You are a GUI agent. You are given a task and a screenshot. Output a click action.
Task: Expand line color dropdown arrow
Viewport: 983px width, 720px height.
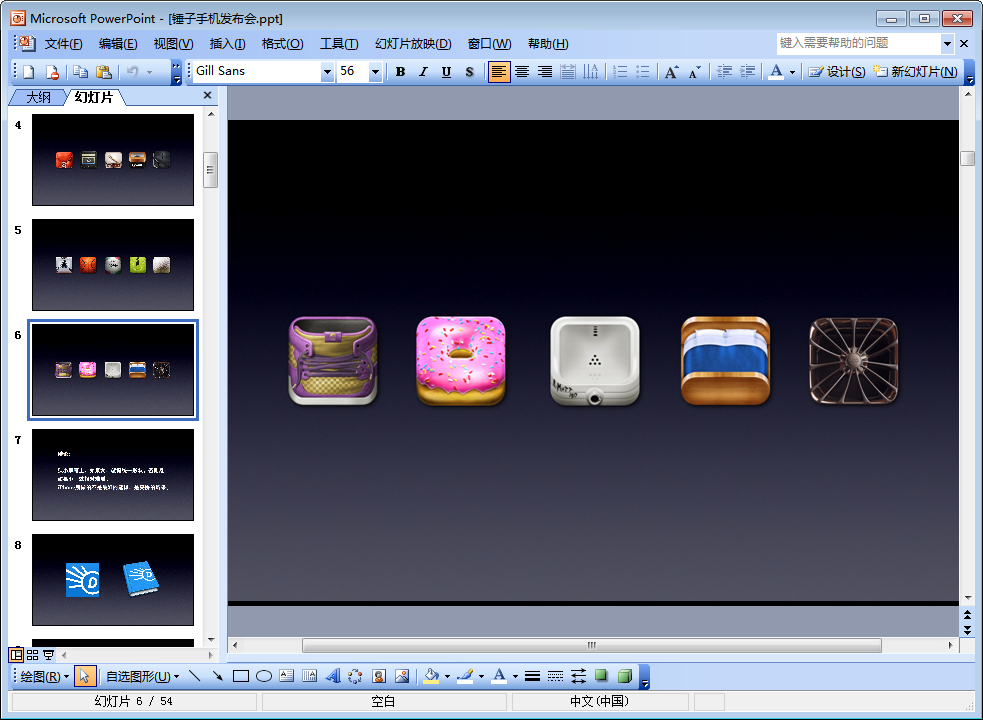click(481, 677)
